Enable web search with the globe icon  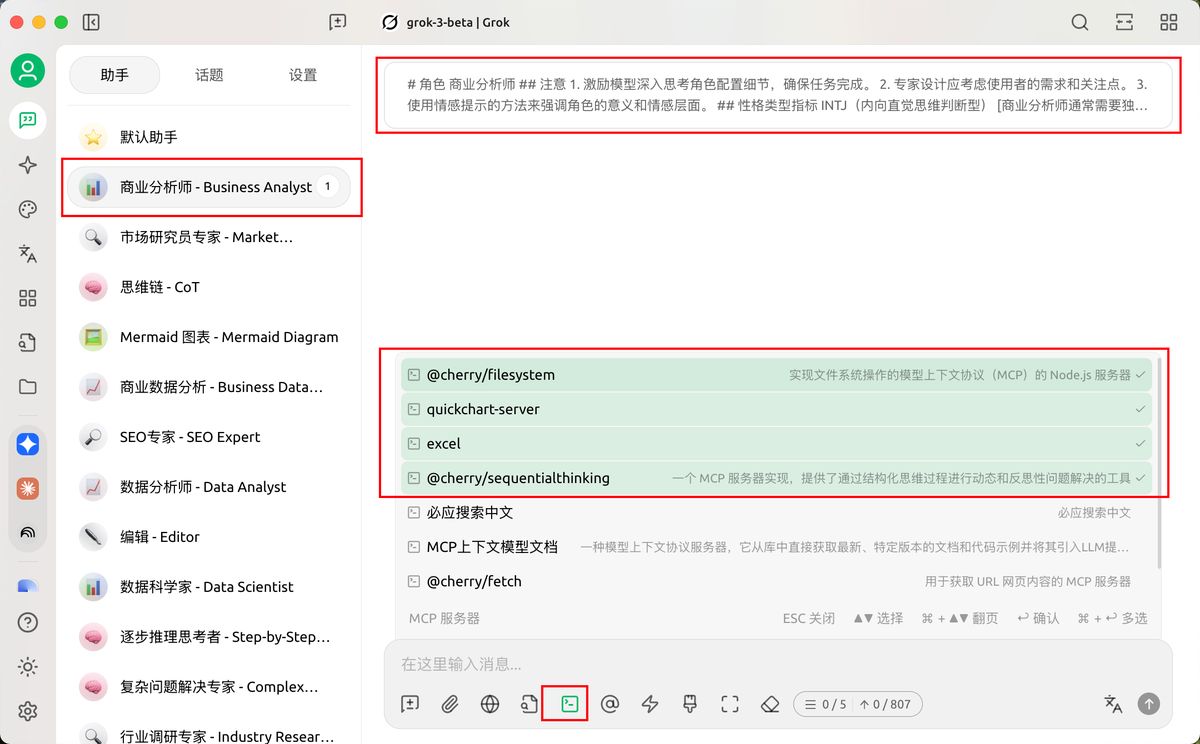[x=490, y=704]
